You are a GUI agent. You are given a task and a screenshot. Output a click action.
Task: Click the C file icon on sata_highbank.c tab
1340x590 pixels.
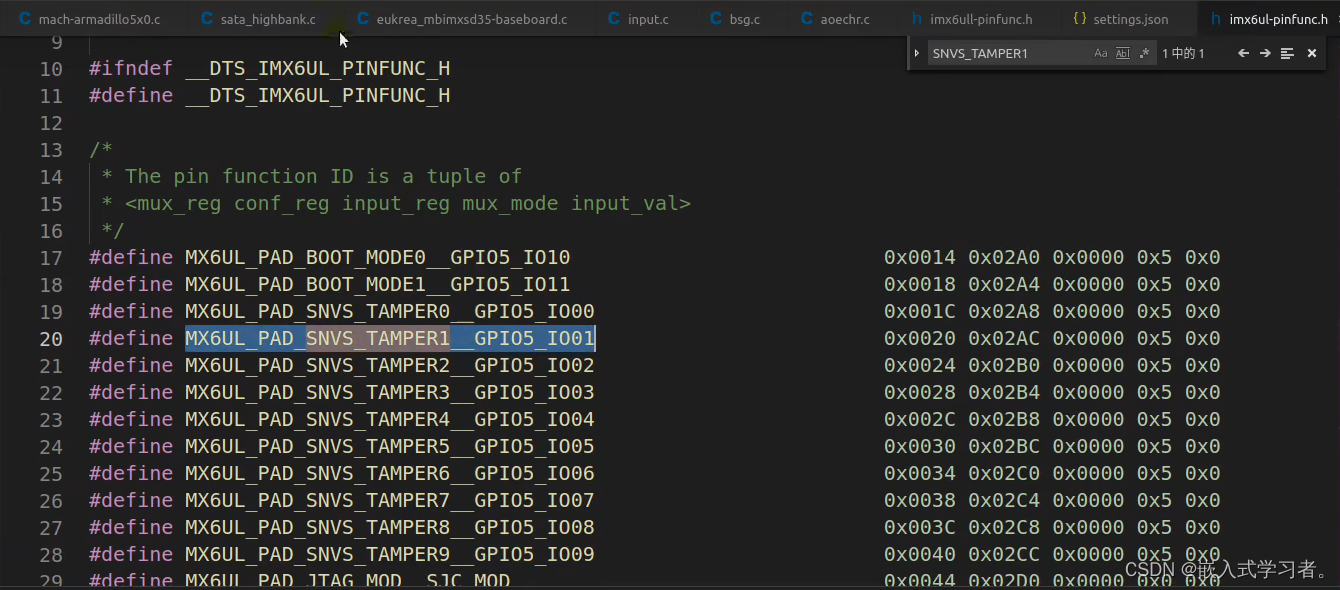pyautogui.click(x=207, y=19)
